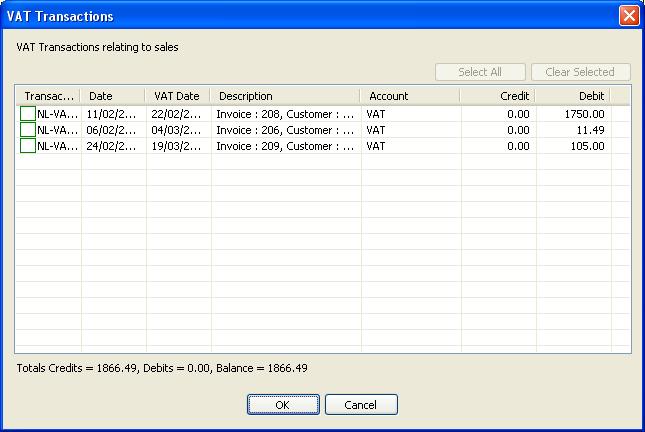Select VAT date cell 19/03/2...

click(x=179, y=146)
